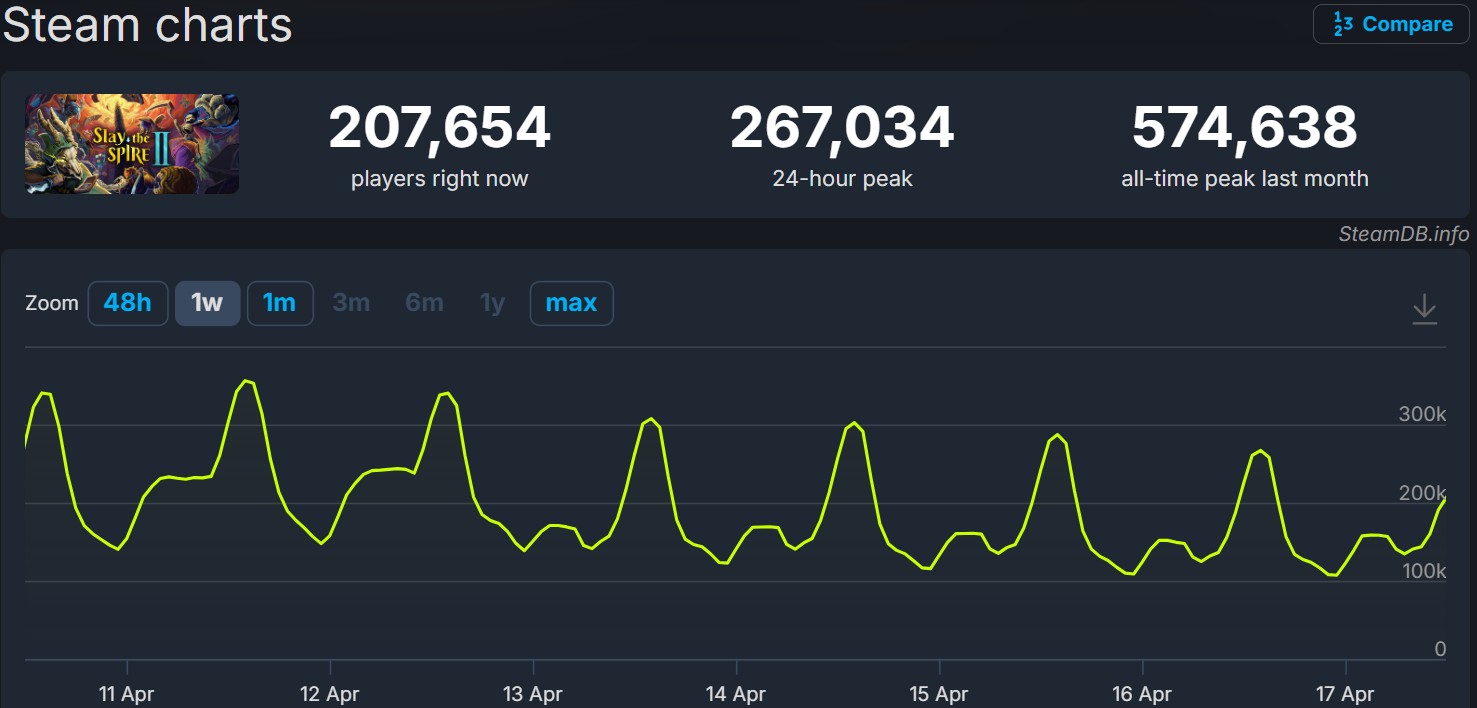Click the 100k y-axis label
This screenshot has width=1477, height=708.
1421,571
